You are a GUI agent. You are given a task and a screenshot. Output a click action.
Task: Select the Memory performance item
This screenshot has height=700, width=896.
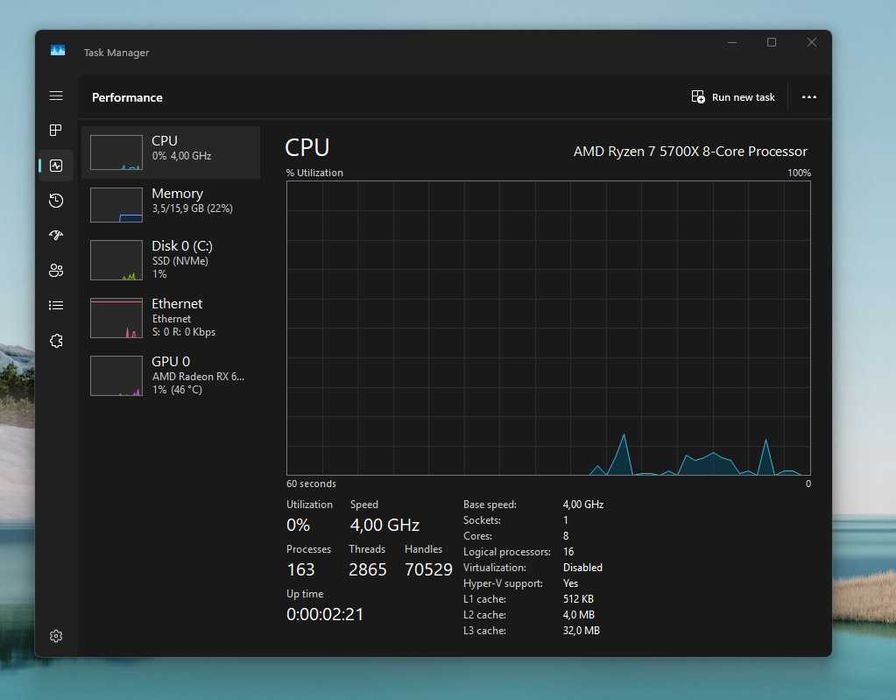(170, 204)
